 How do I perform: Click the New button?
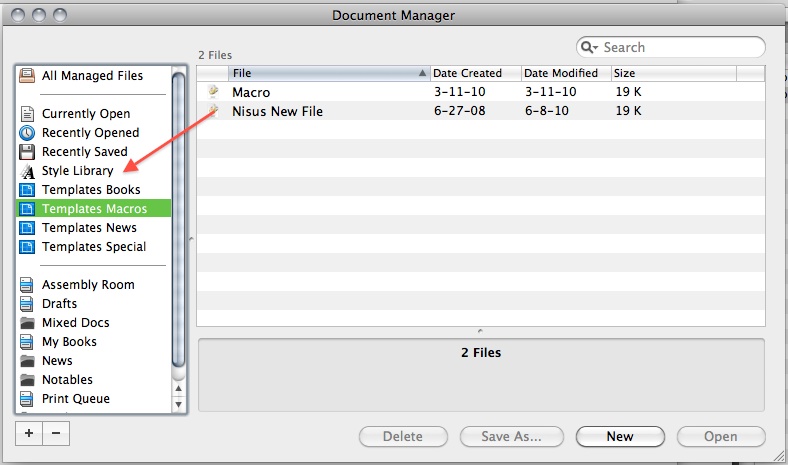tap(620, 436)
